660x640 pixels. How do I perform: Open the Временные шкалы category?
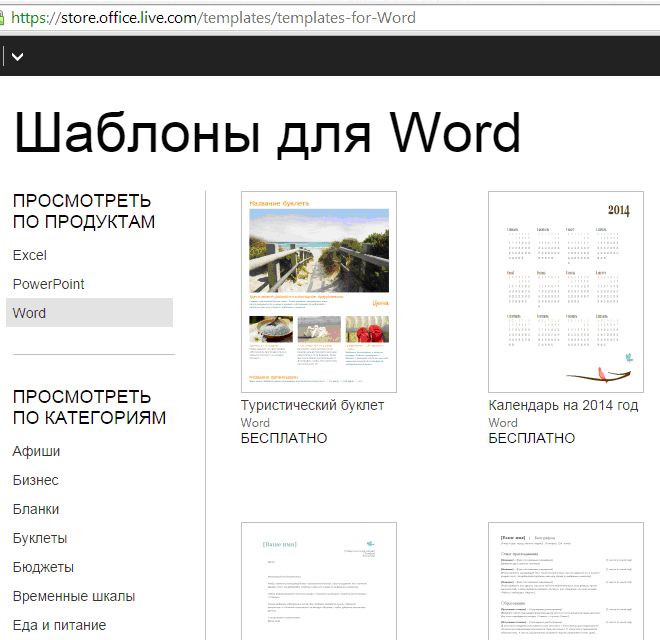tap(74, 596)
